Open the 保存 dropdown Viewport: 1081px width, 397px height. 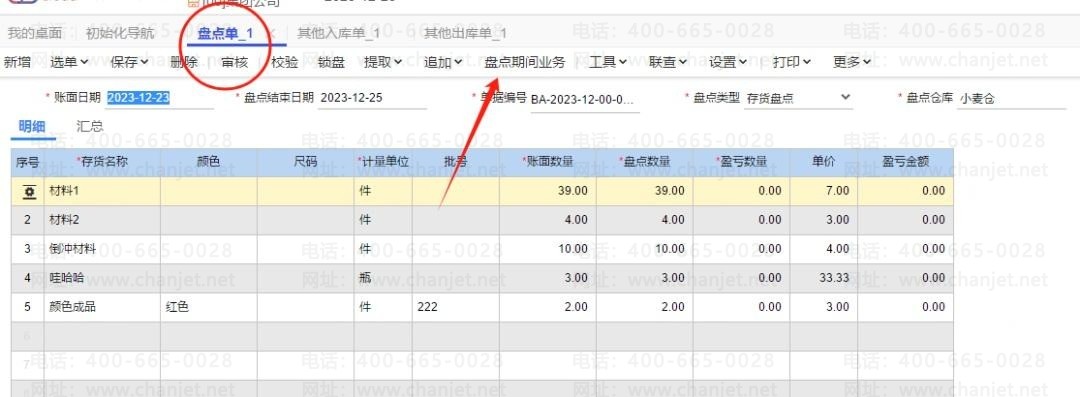[x=129, y=62]
